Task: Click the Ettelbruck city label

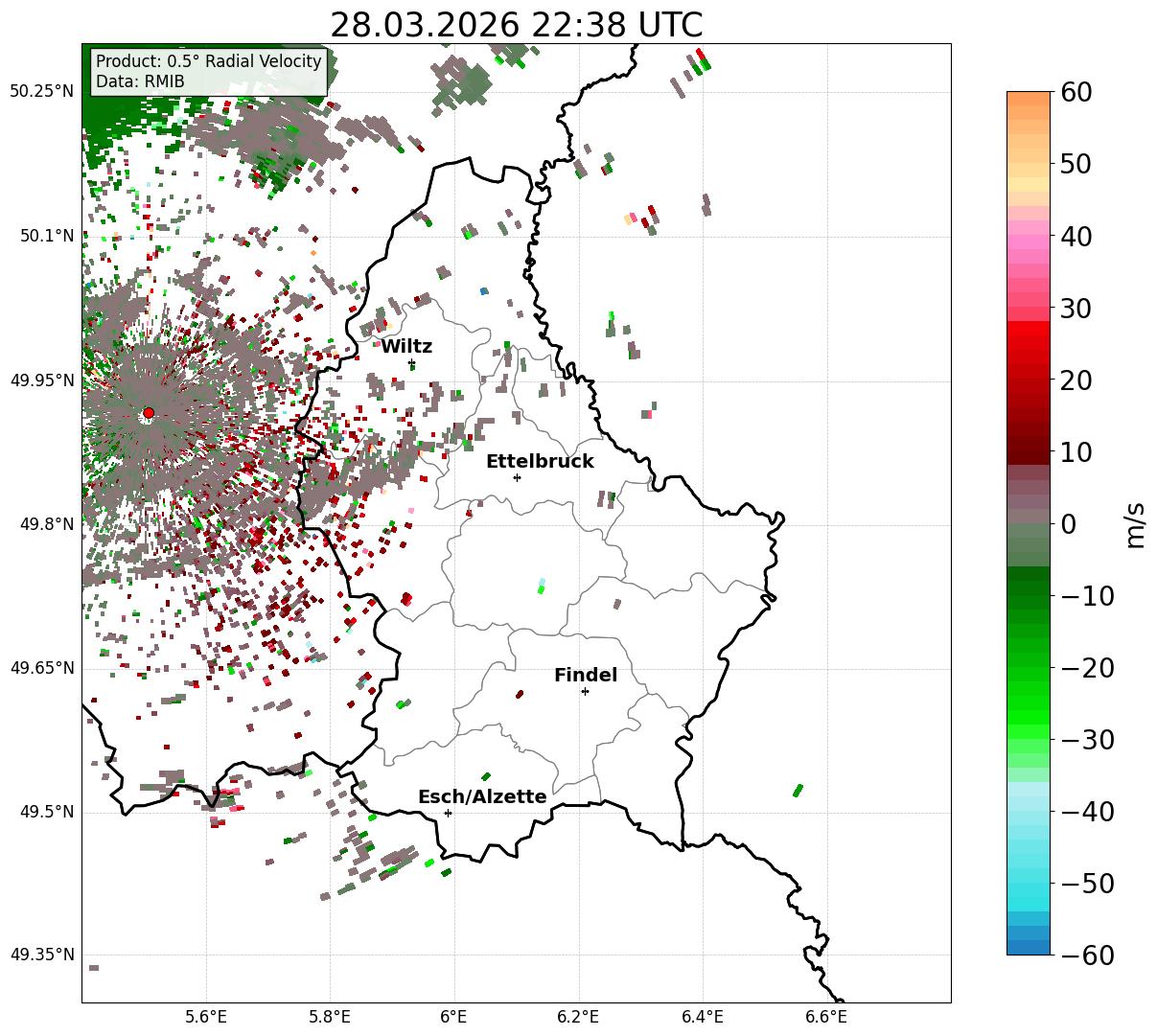Action: [540, 462]
